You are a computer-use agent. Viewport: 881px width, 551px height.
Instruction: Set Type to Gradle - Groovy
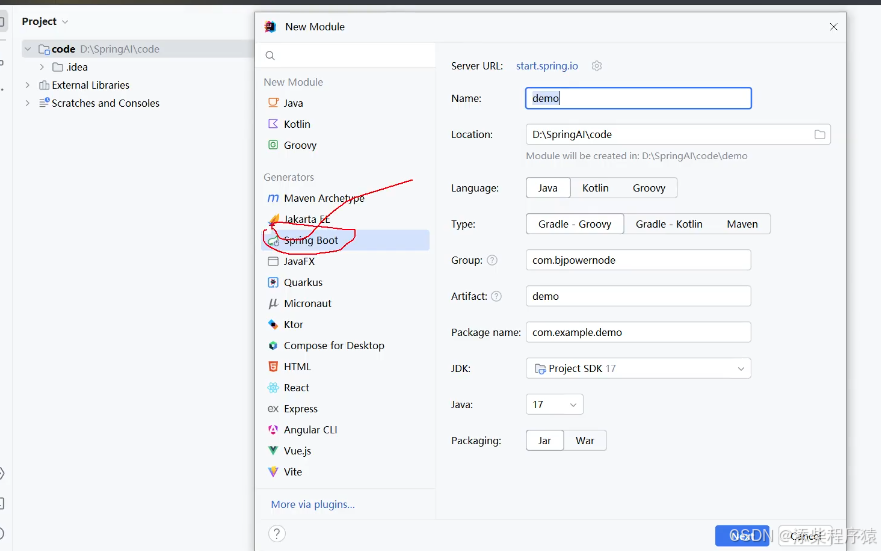(575, 224)
